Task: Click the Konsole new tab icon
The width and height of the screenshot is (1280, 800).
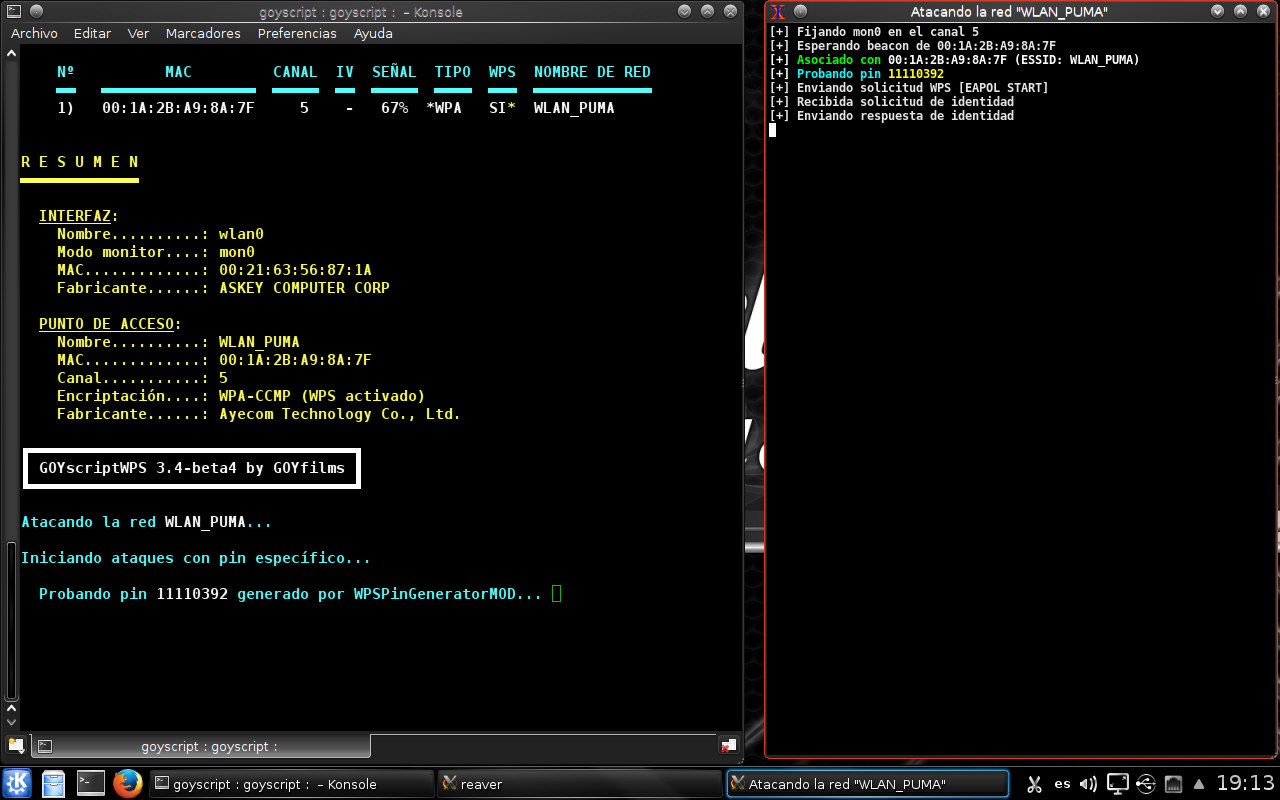Action: (x=16, y=745)
